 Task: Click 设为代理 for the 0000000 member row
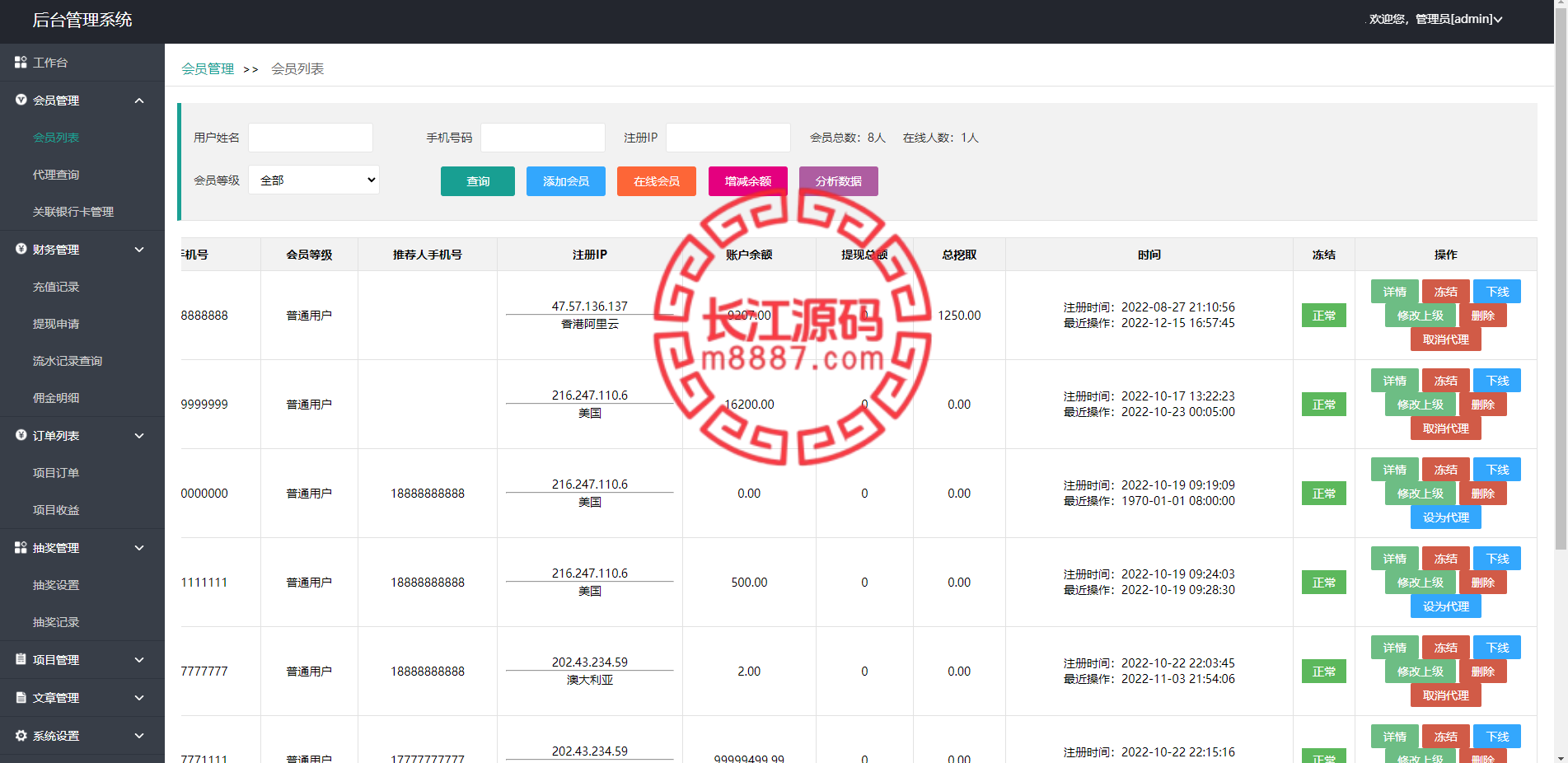(x=1446, y=517)
